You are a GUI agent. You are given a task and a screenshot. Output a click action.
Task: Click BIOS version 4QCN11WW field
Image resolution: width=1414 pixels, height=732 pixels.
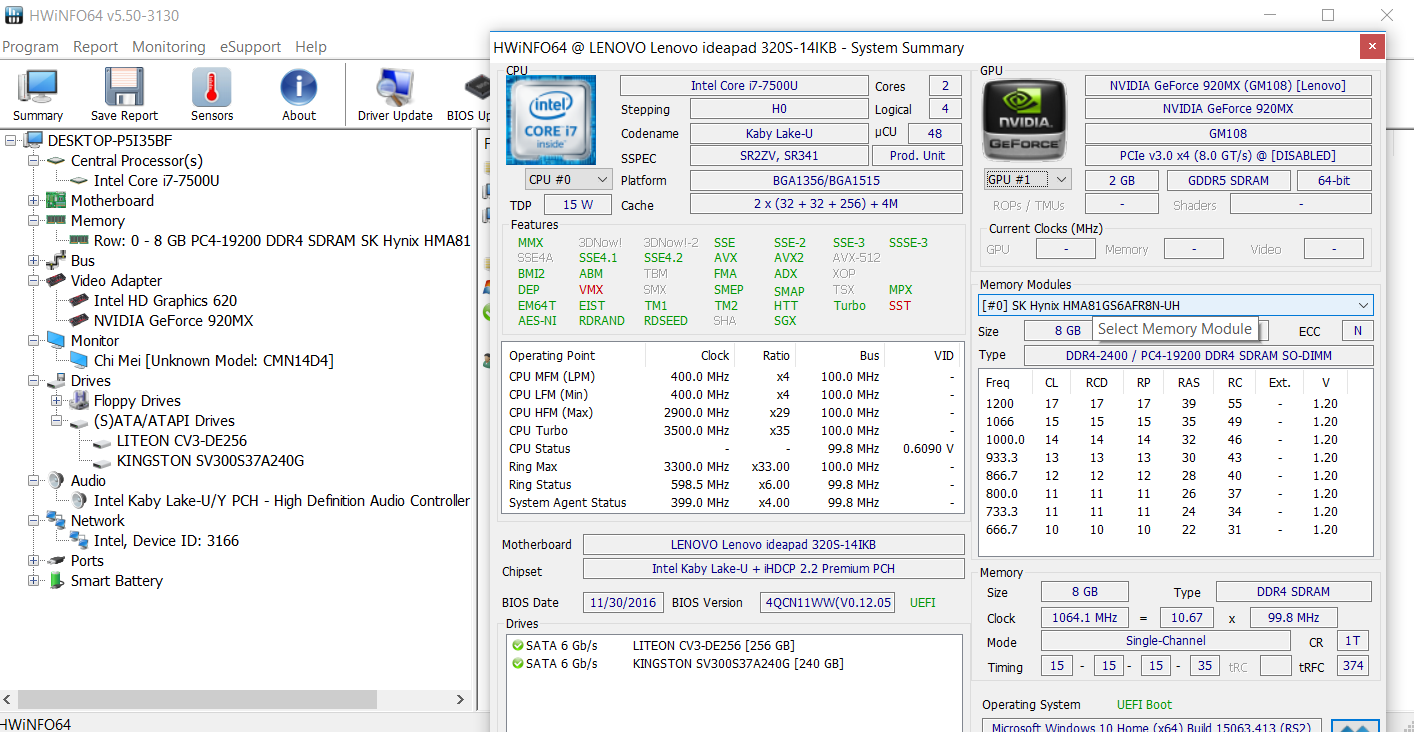tap(827, 603)
